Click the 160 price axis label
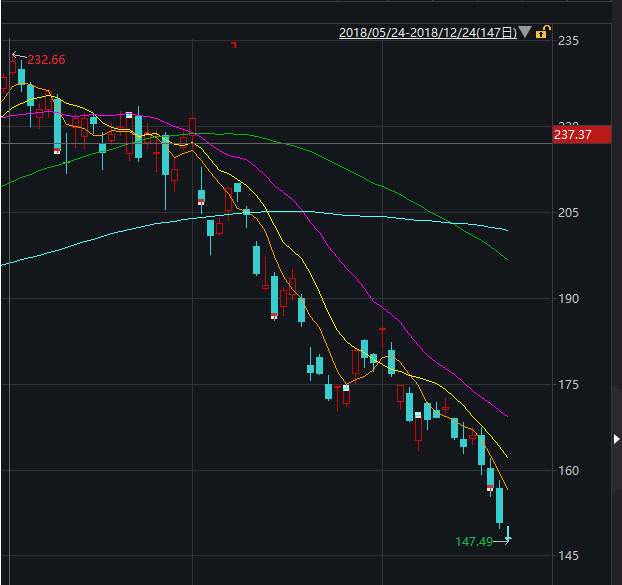 (x=568, y=471)
